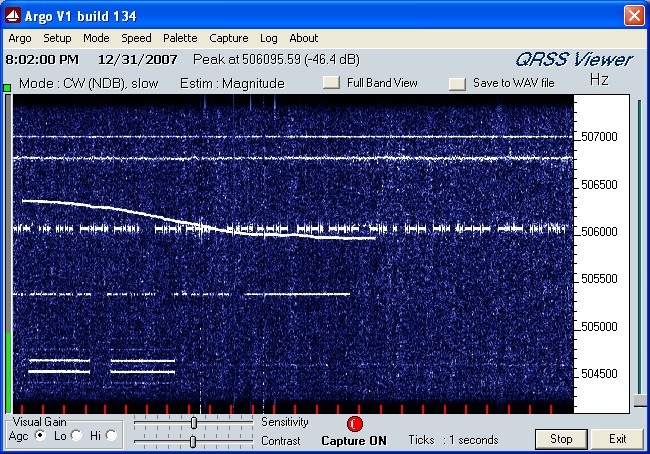Image resolution: width=650 pixels, height=454 pixels.
Task: Click the 507000 frequency scale label
Action: [x=599, y=136]
